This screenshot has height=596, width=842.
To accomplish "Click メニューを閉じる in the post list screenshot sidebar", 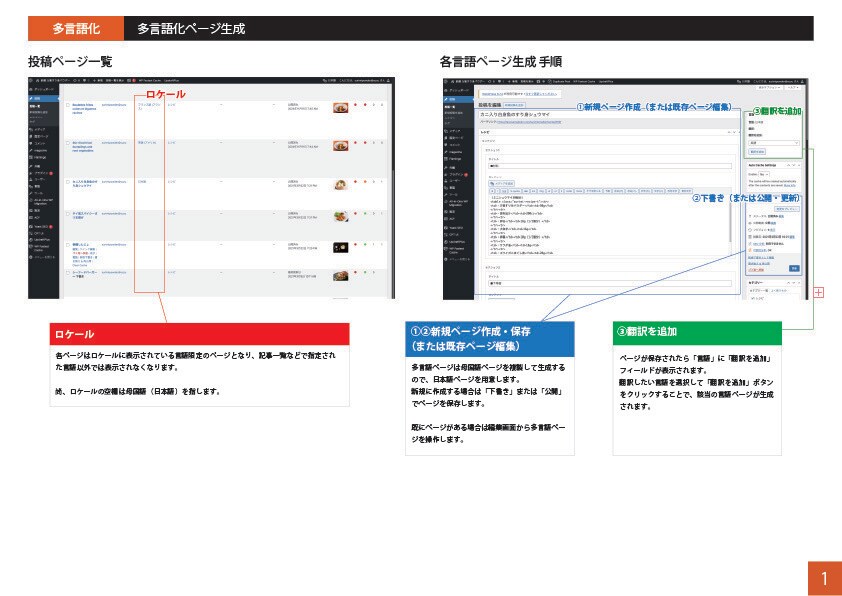I will pos(44,257).
